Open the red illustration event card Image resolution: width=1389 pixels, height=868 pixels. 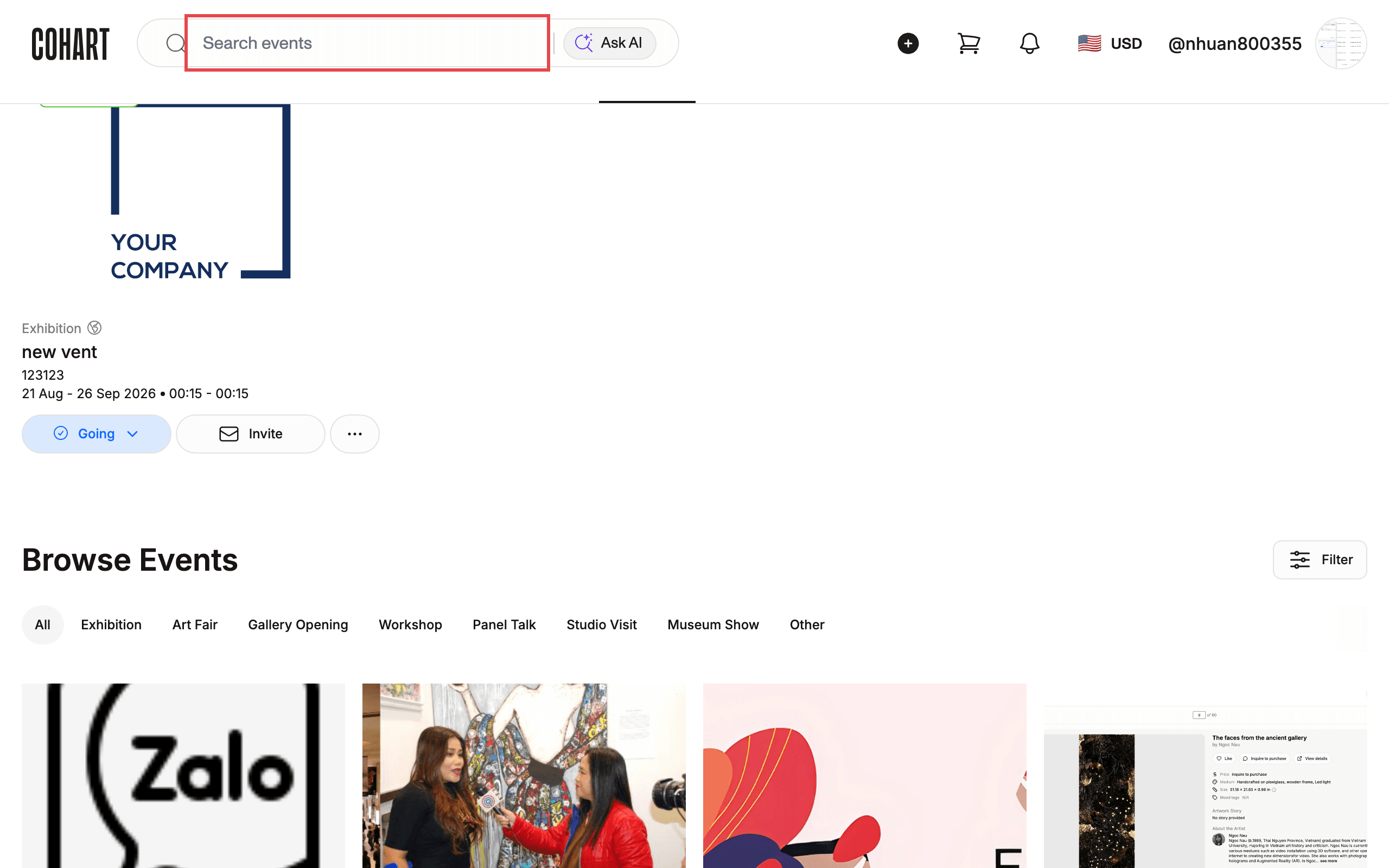click(864, 776)
